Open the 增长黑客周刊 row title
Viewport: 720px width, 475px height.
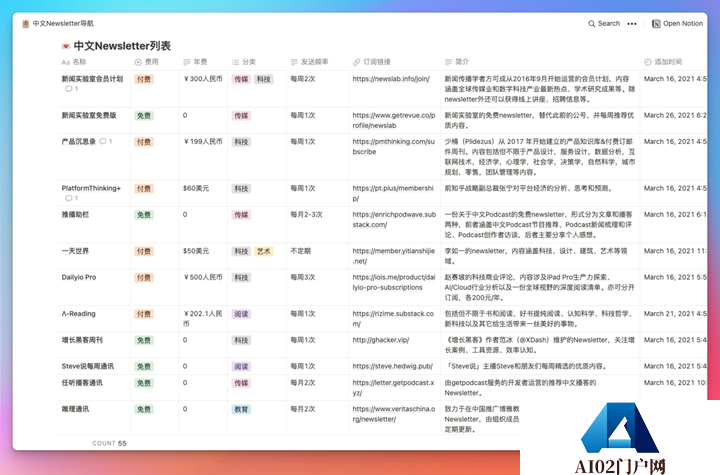point(82,340)
